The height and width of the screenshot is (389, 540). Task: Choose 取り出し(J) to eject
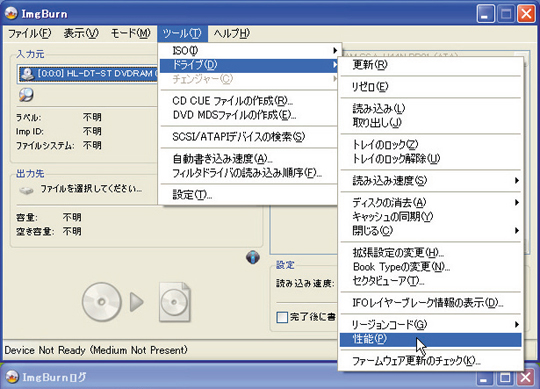click(x=430, y=123)
